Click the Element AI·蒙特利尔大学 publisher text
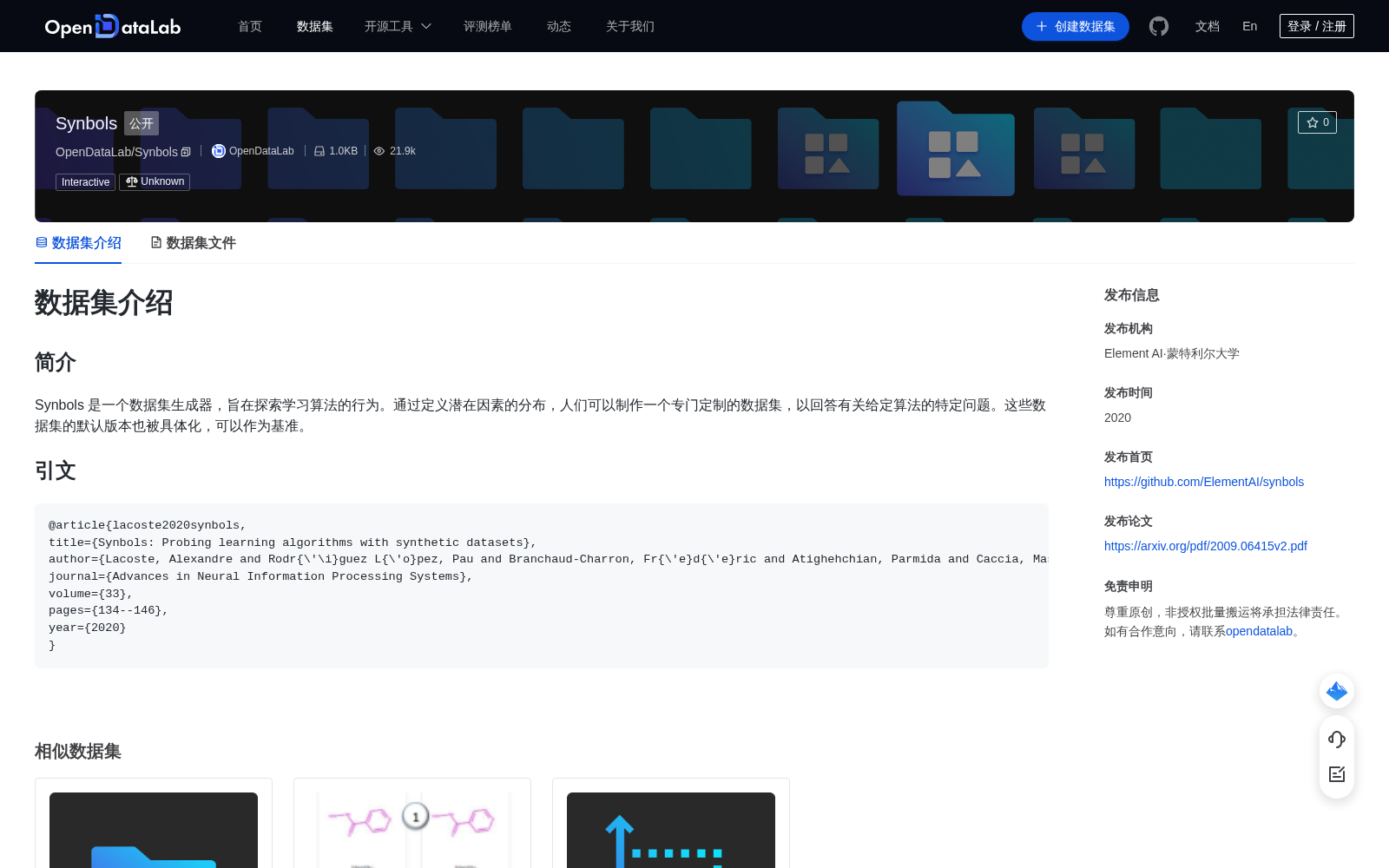Viewport: 1389px width, 868px height. (x=1172, y=353)
